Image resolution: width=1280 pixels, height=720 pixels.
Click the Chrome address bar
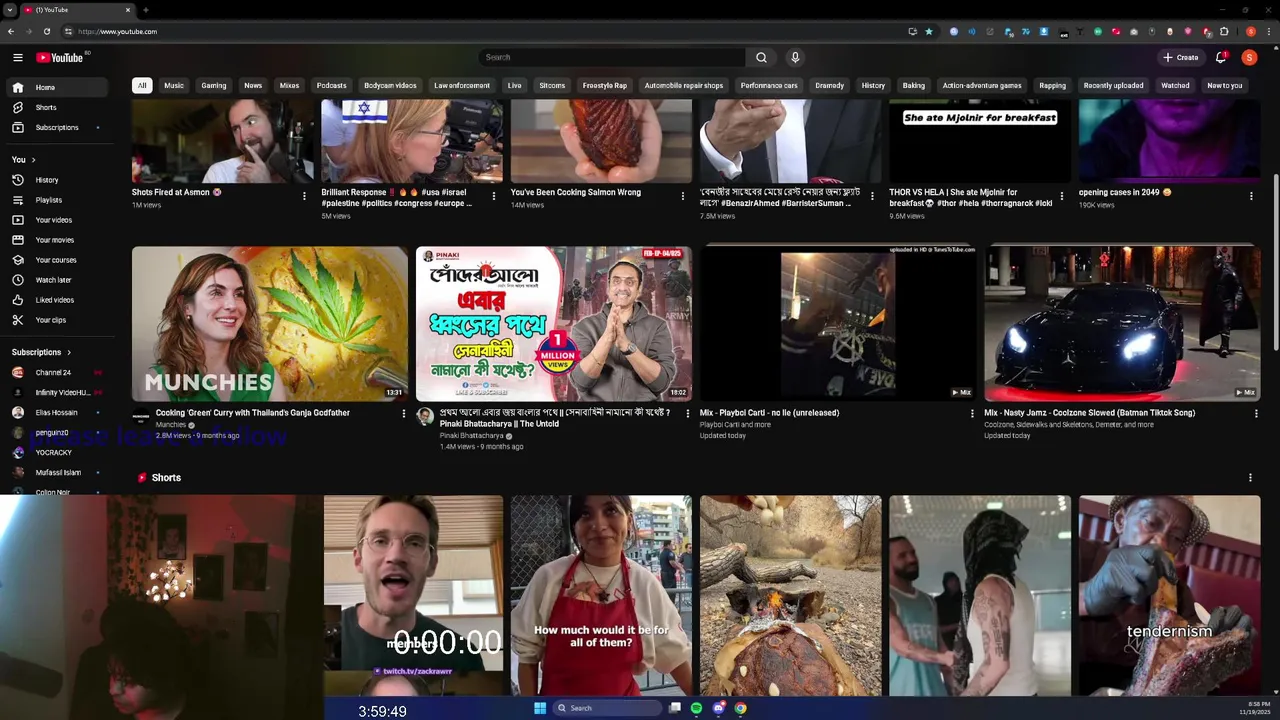(x=480, y=31)
